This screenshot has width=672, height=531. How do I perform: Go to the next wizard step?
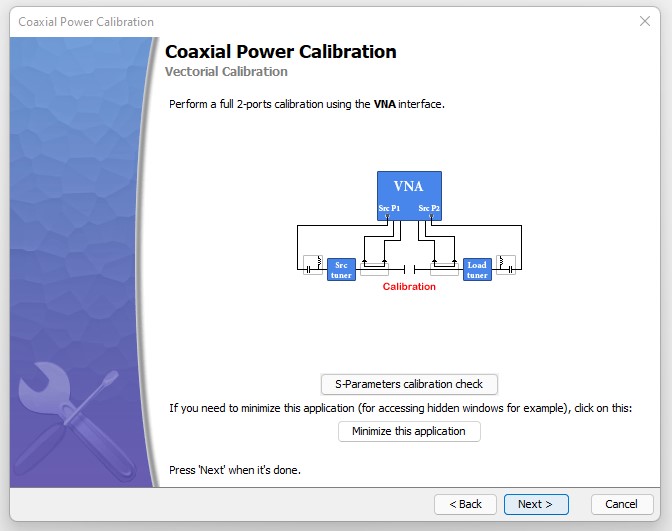click(536, 504)
